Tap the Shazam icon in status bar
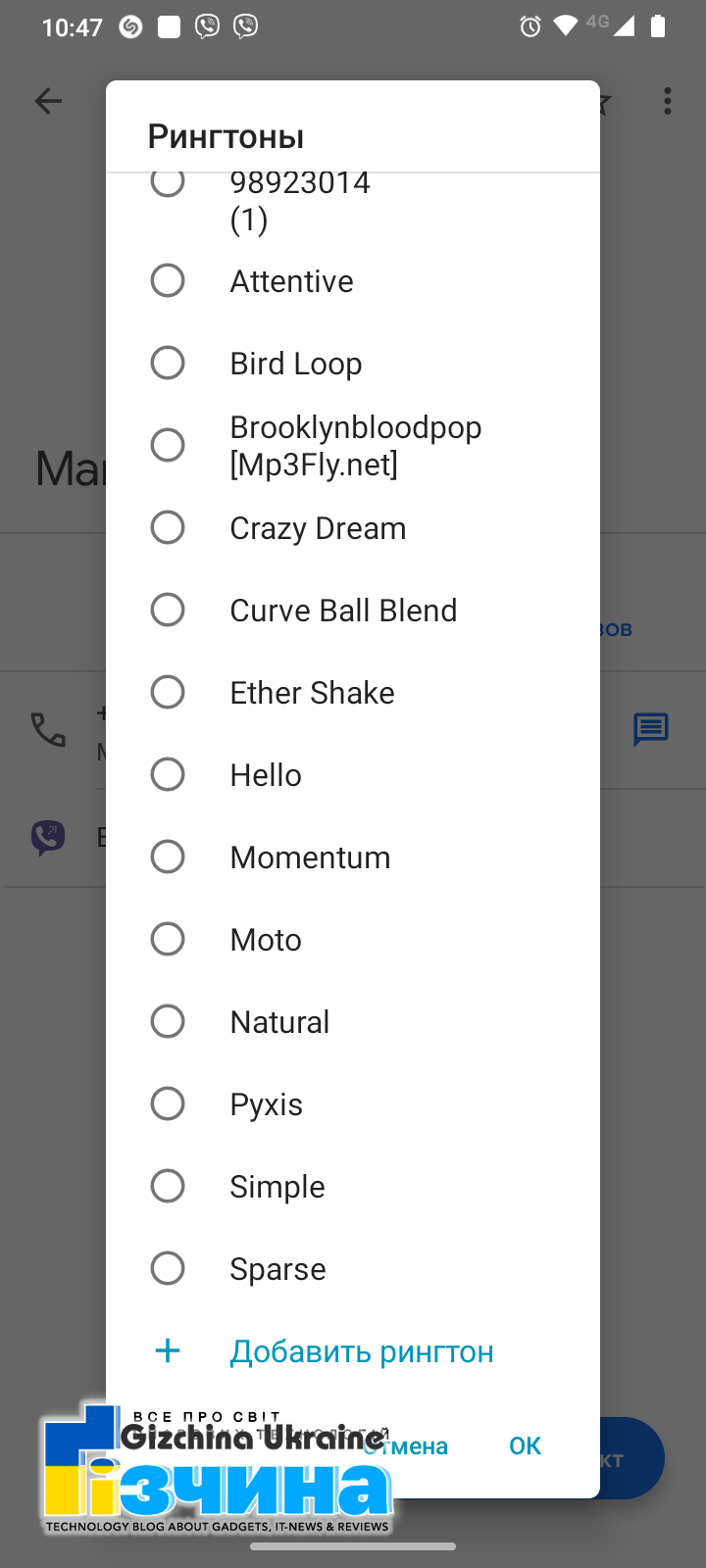The image size is (706, 1568). (130, 26)
